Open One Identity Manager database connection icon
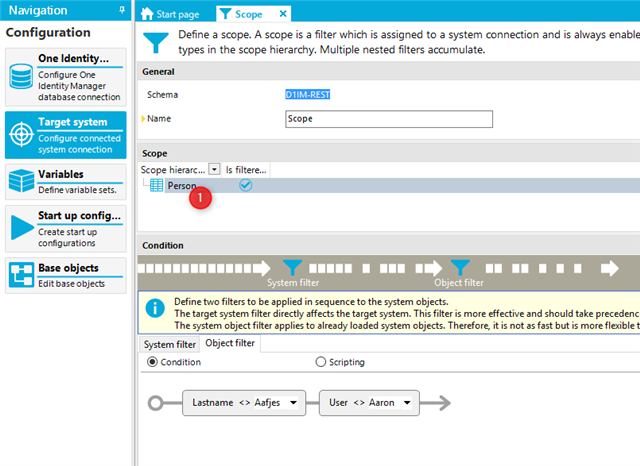The width and height of the screenshot is (640, 466). (x=21, y=77)
